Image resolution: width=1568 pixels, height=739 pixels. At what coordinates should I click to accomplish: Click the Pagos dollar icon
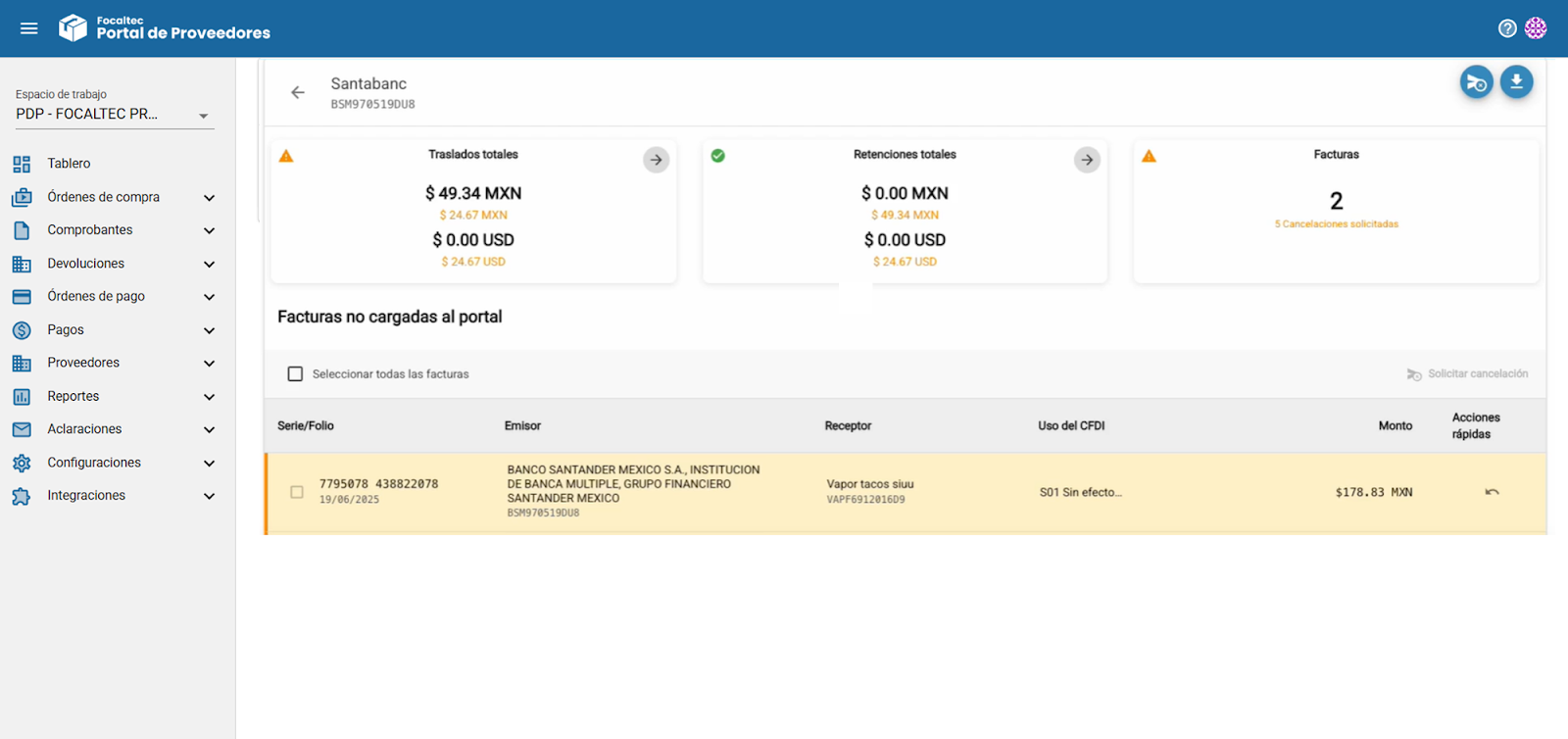coord(22,330)
